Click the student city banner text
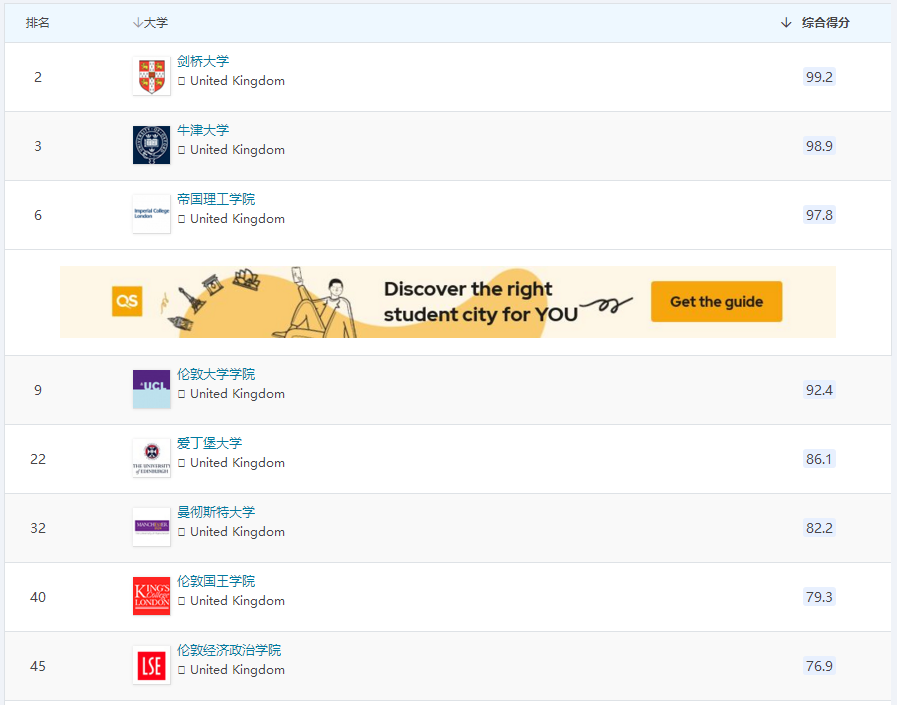 481,302
